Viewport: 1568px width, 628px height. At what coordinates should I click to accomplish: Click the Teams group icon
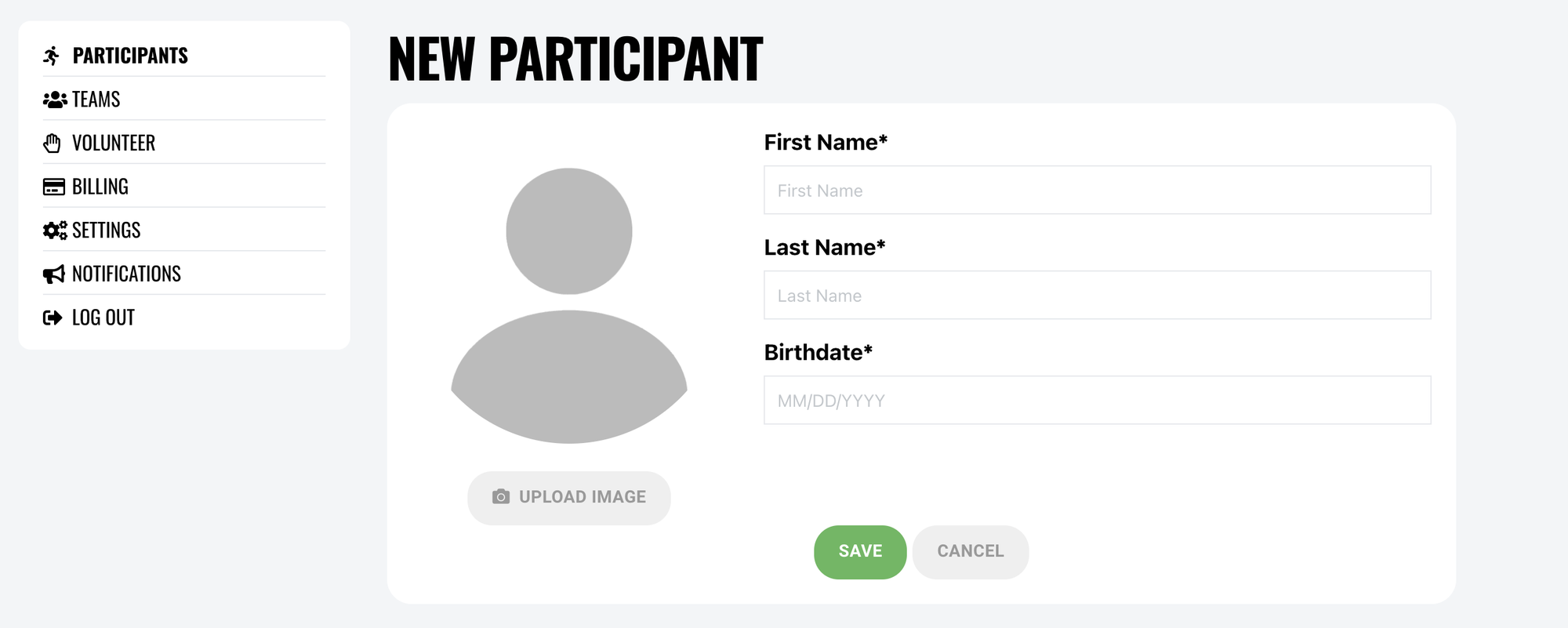pos(54,100)
